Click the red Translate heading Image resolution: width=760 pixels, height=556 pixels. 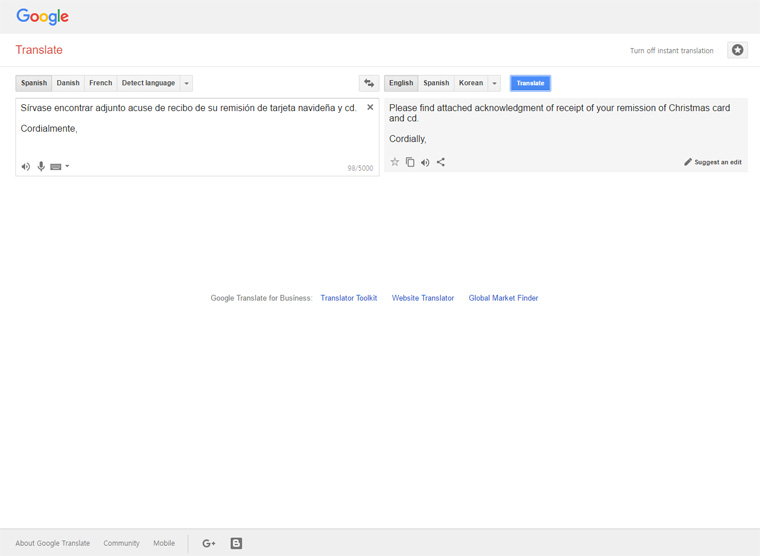[x=39, y=50]
